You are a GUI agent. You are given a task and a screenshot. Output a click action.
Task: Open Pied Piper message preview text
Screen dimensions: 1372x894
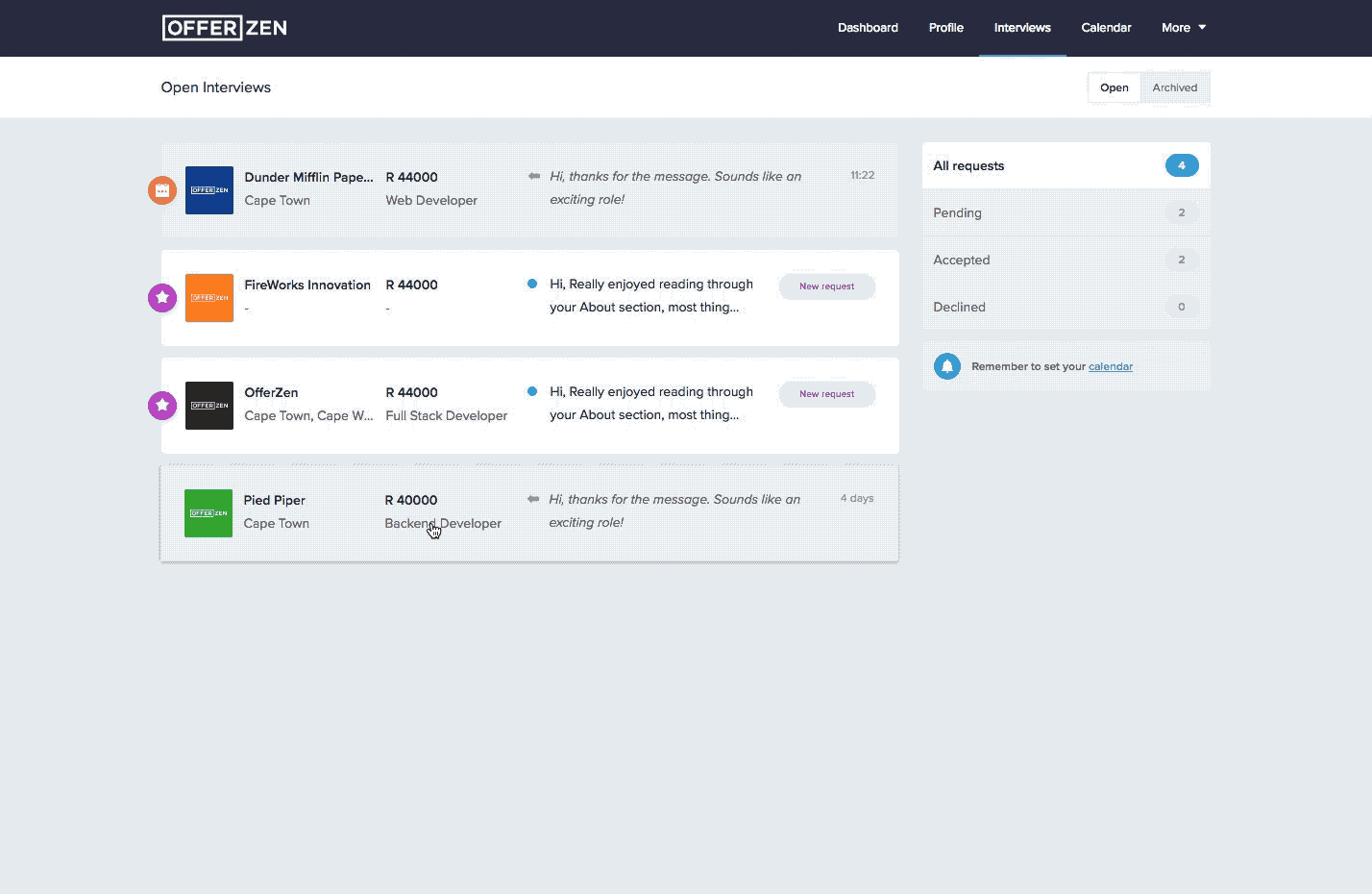point(674,510)
